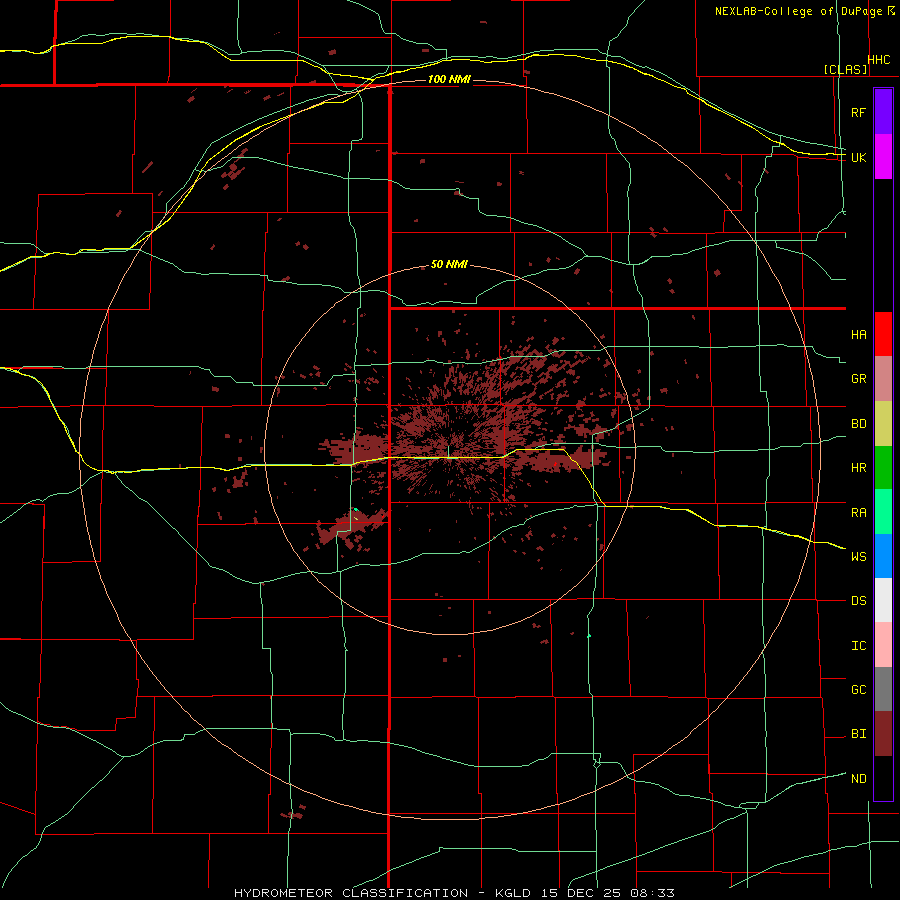
Task: Click the HA legend label
Action: point(858,334)
